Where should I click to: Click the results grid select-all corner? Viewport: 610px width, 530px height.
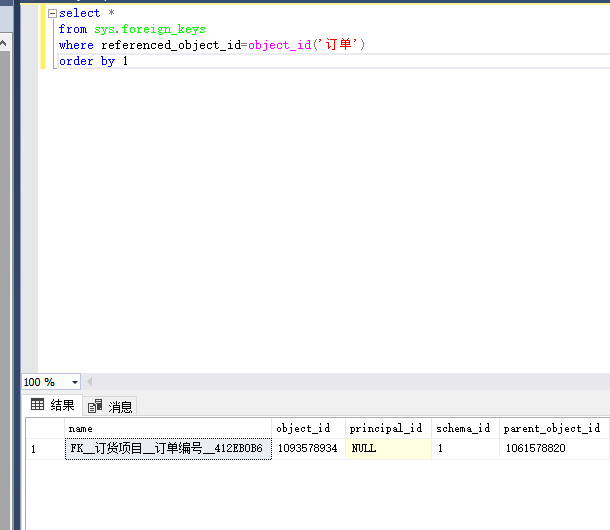[x=44, y=428]
